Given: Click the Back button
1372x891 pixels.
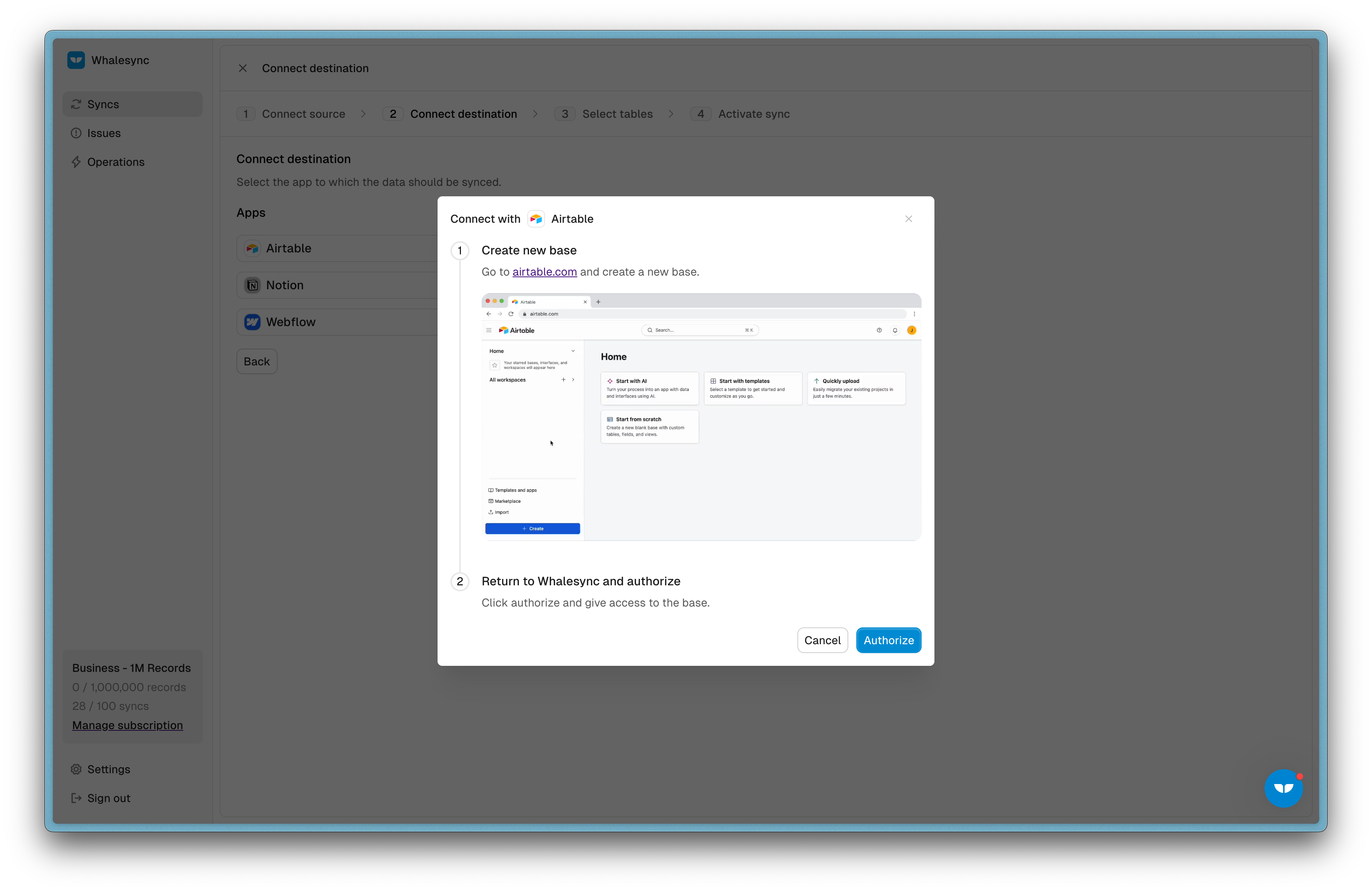Looking at the screenshot, I should pyautogui.click(x=256, y=361).
